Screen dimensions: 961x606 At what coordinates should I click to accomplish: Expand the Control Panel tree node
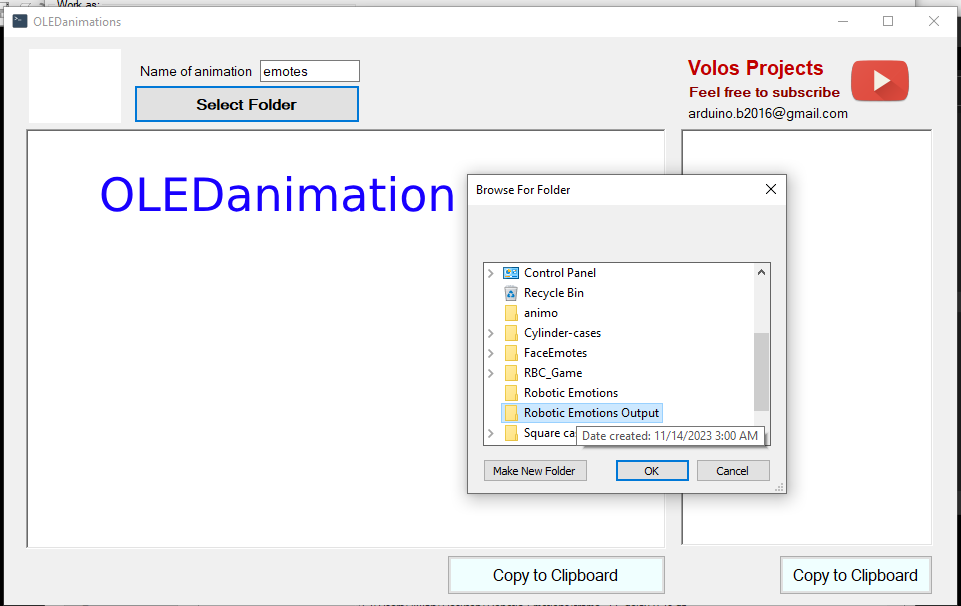tap(490, 272)
